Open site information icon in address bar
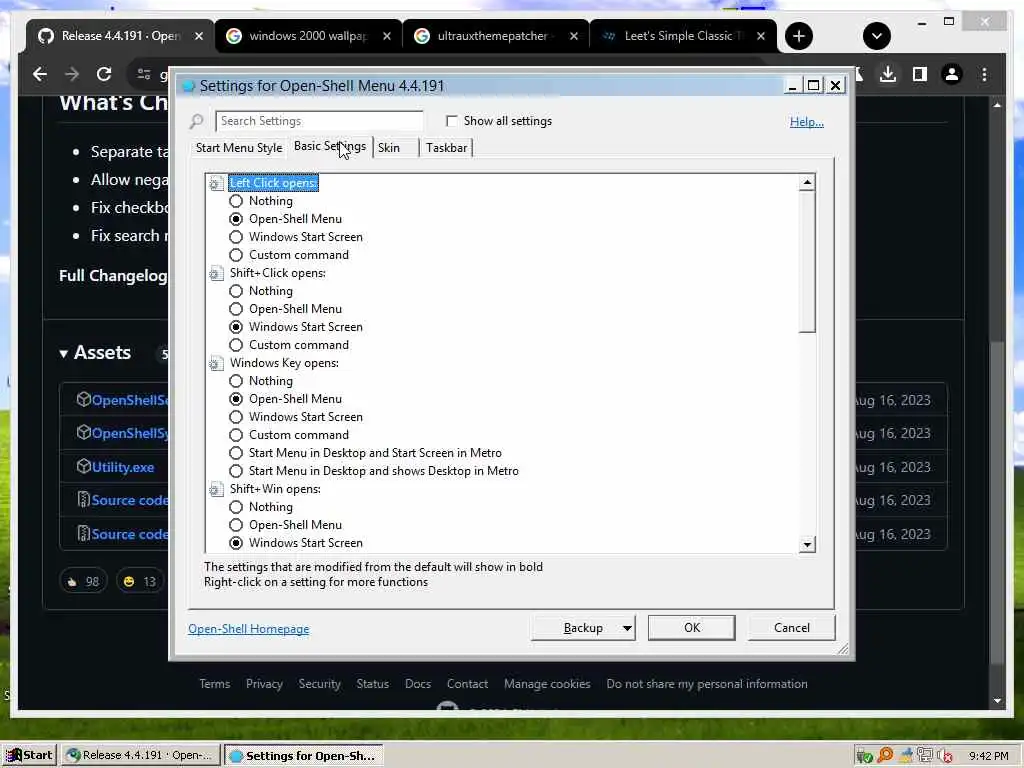Viewport: 1024px width, 768px height. click(x=144, y=74)
